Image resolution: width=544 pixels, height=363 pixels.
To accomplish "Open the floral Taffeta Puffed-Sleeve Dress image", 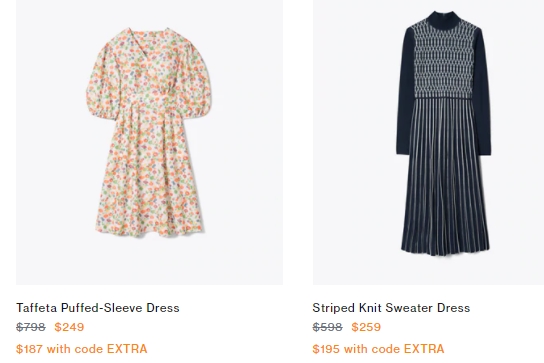I will coord(150,142).
